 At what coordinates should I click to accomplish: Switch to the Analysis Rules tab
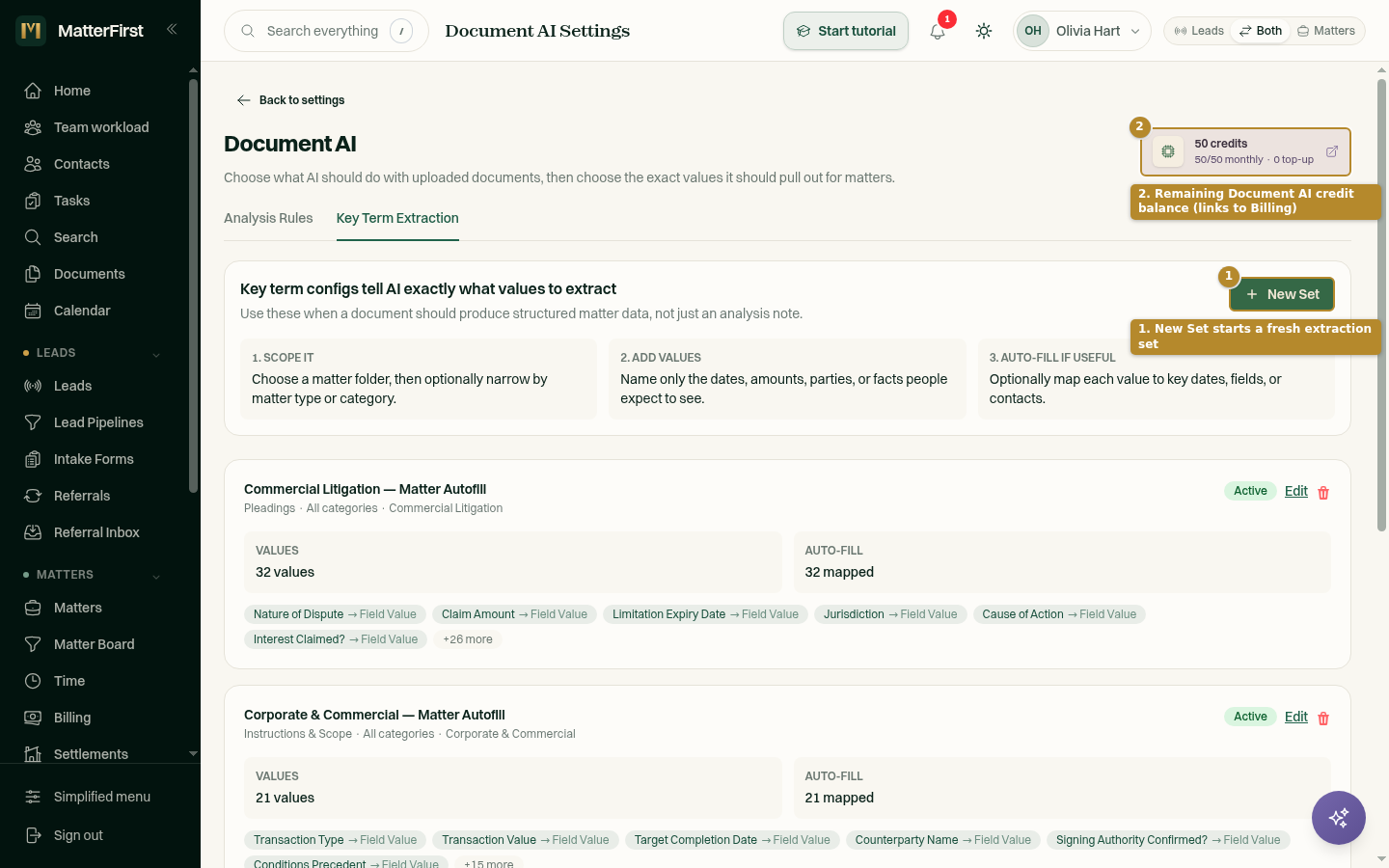pyautogui.click(x=268, y=218)
